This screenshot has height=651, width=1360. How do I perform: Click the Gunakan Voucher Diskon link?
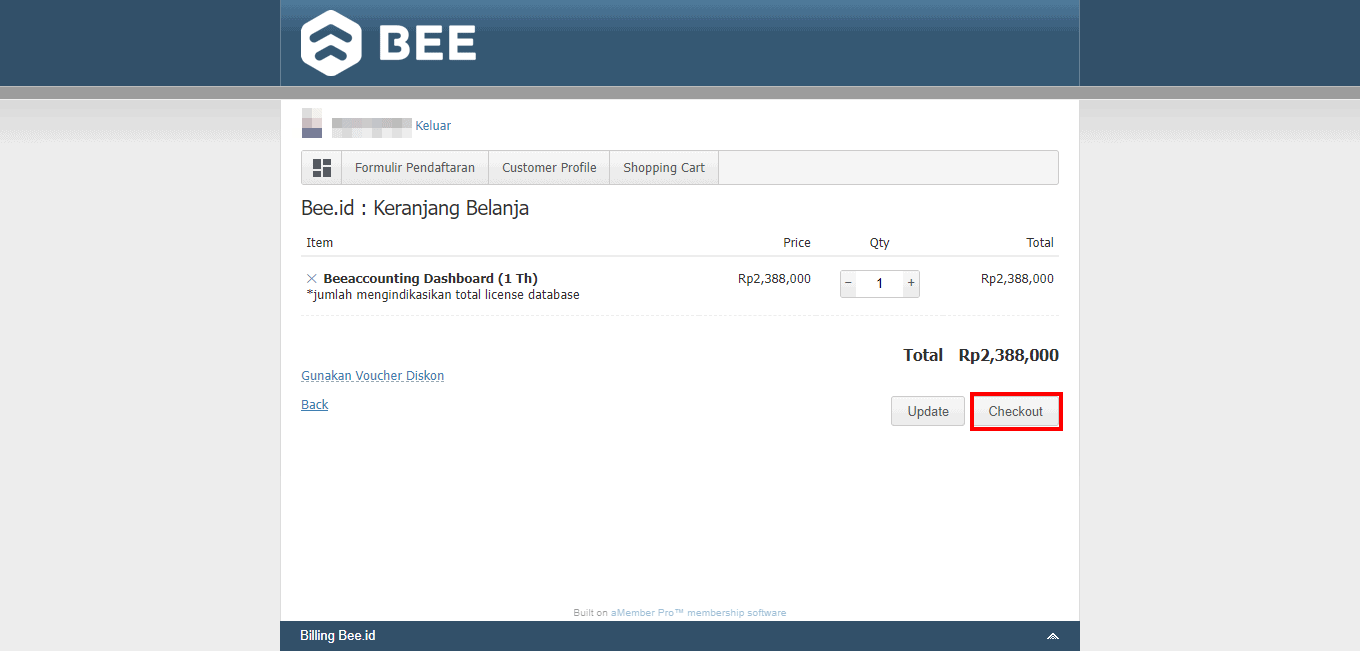[373, 376]
